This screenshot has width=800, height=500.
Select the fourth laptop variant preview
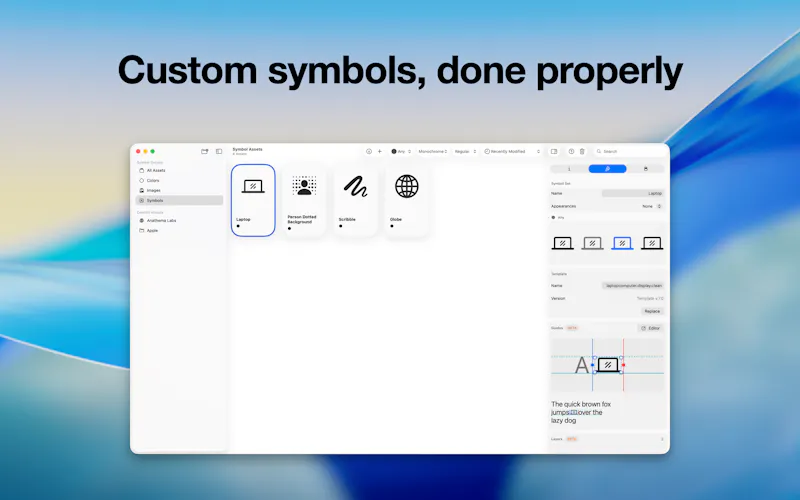652,243
